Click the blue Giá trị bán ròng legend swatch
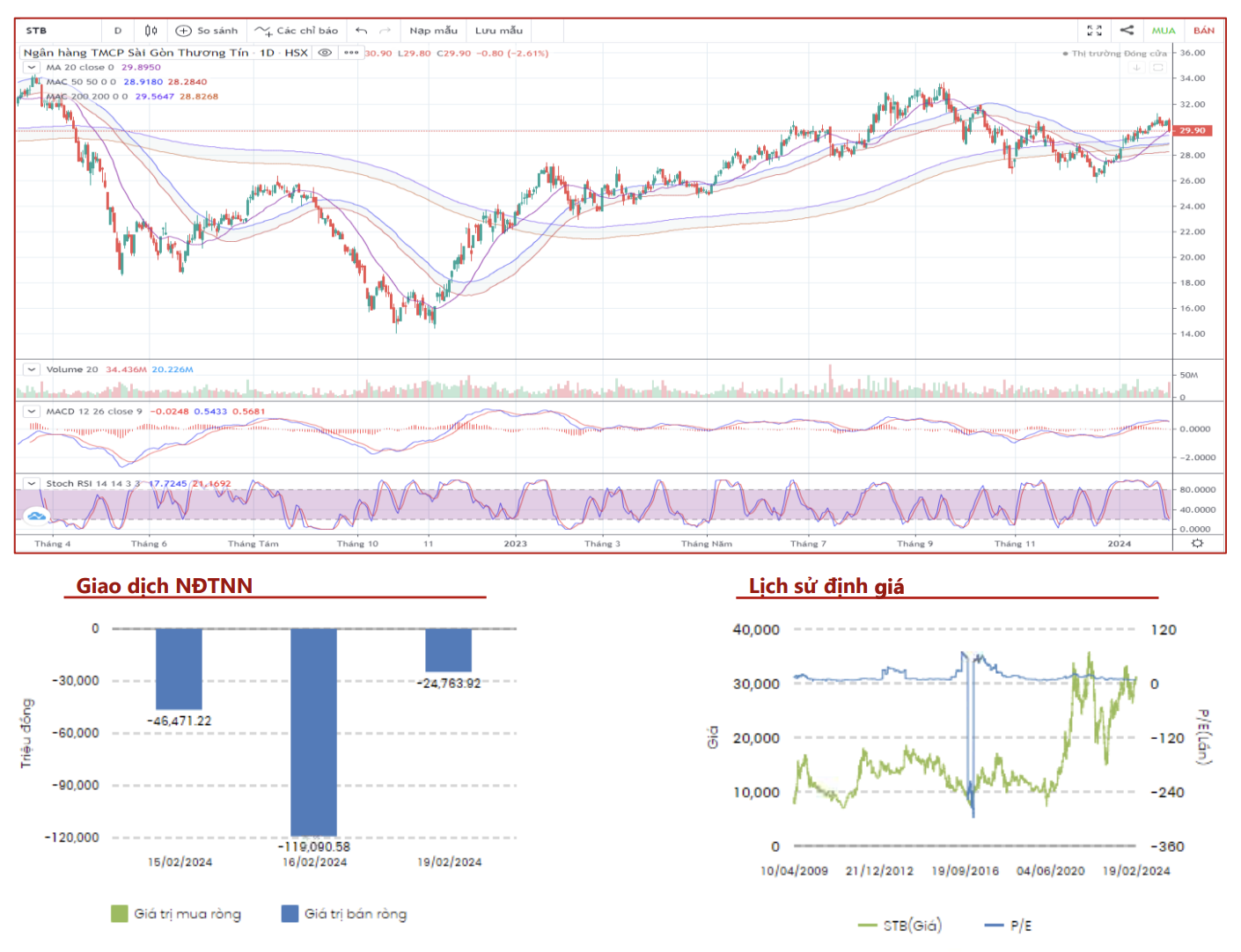 [290, 913]
